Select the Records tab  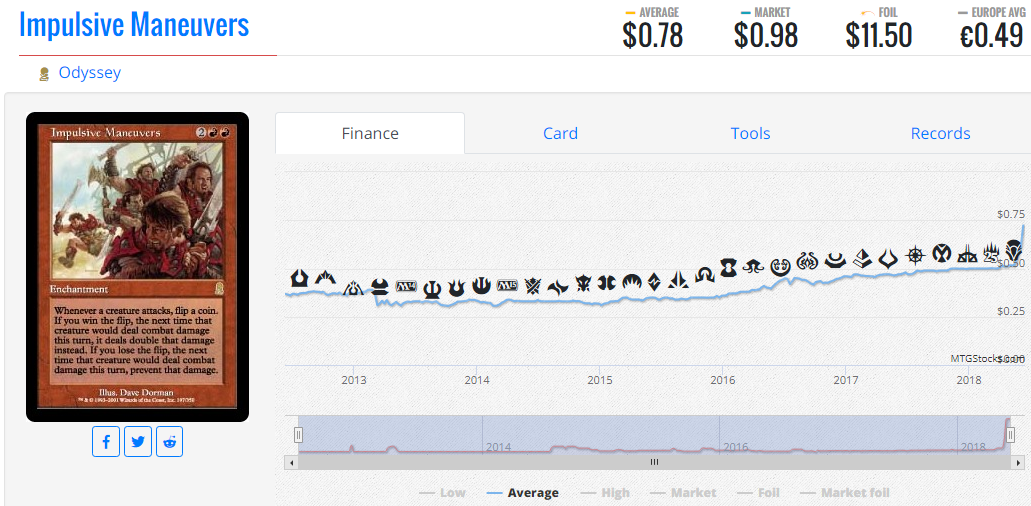tap(940, 133)
